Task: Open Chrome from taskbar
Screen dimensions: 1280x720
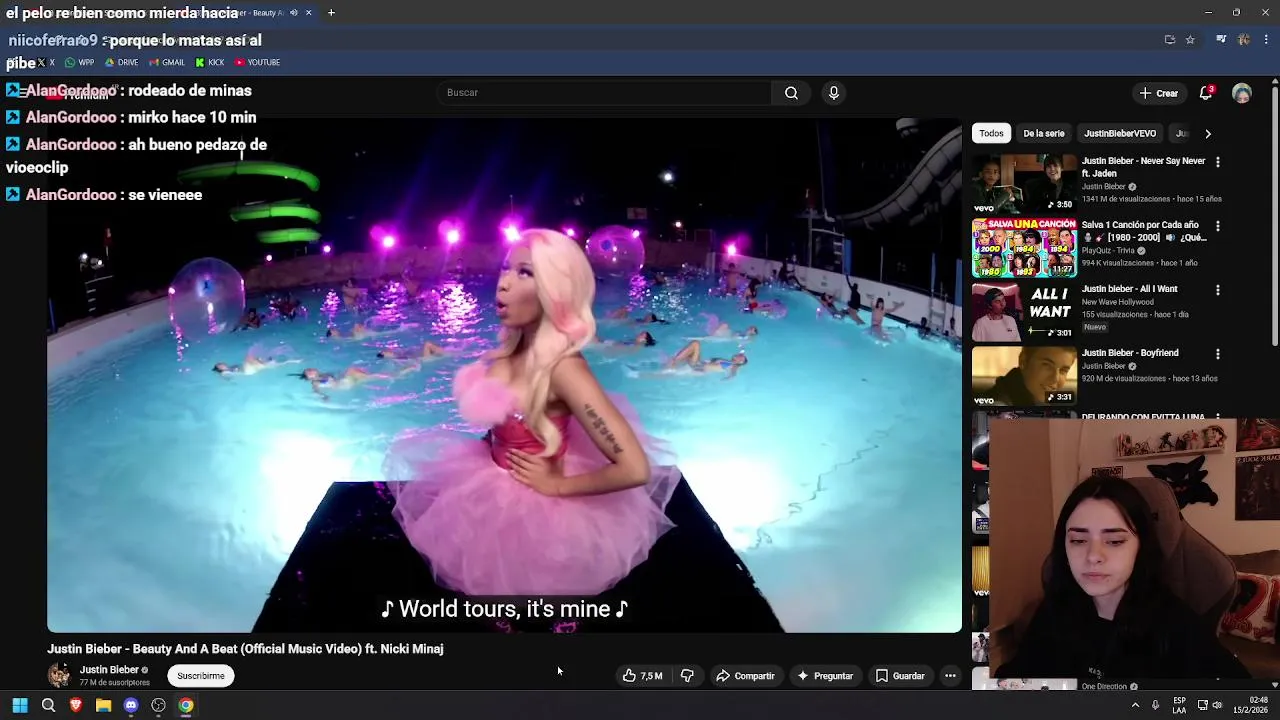Action: 186,706
